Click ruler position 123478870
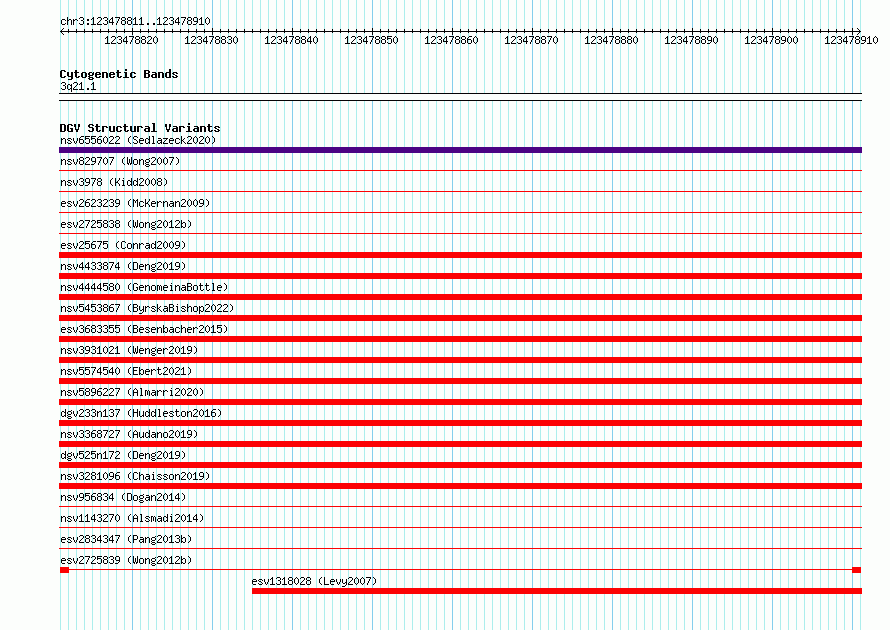 pos(532,40)
